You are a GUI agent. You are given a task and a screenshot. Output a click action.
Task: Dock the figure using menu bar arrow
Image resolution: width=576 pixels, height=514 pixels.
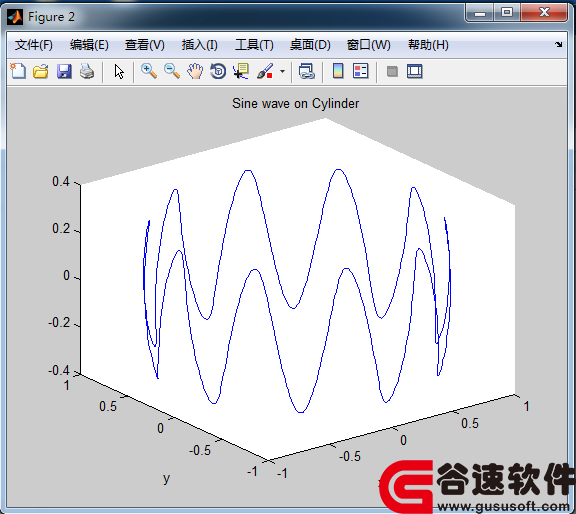pyautogui.click(x=559, y=44)
